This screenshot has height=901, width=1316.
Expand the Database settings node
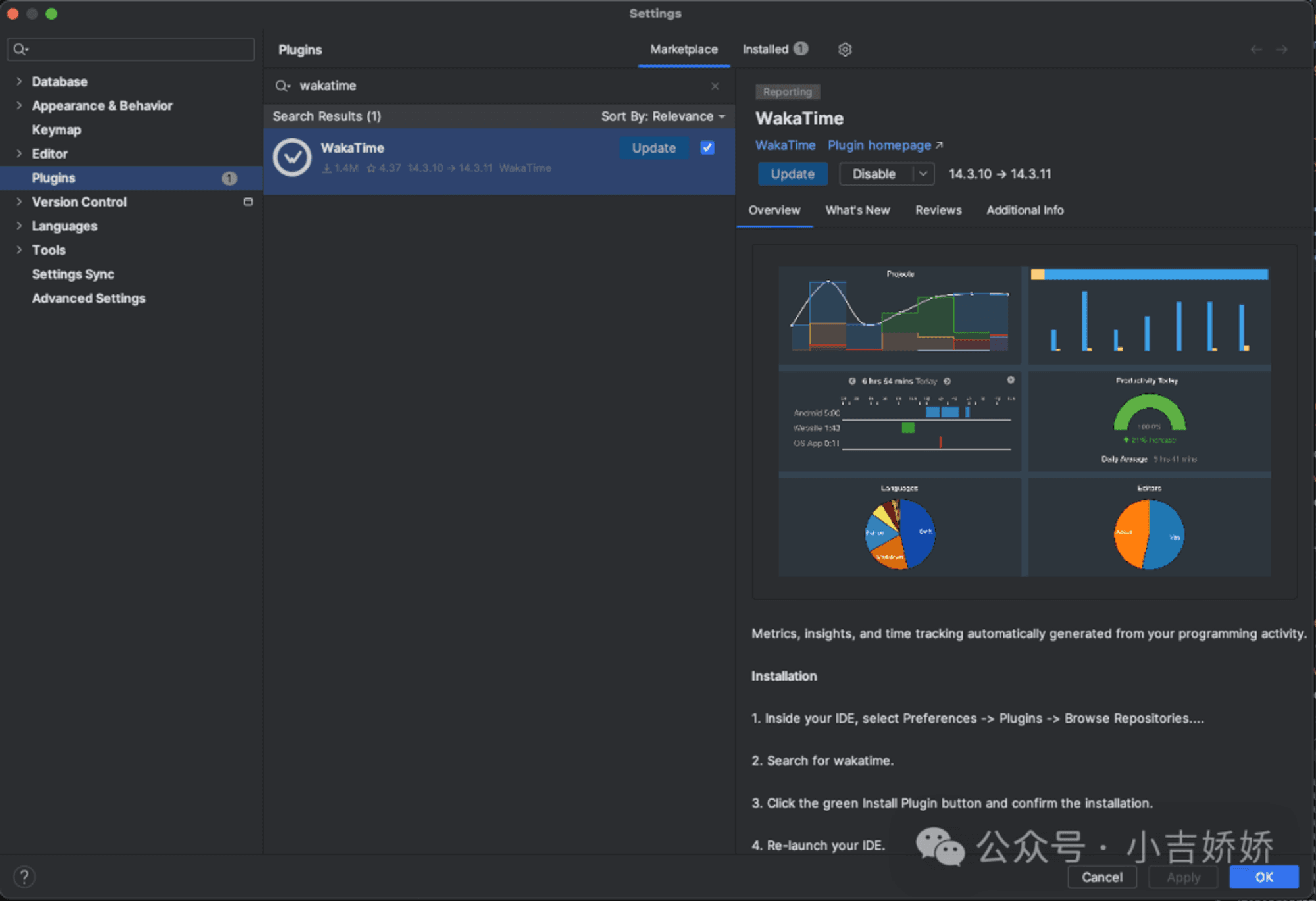[19, 81]
